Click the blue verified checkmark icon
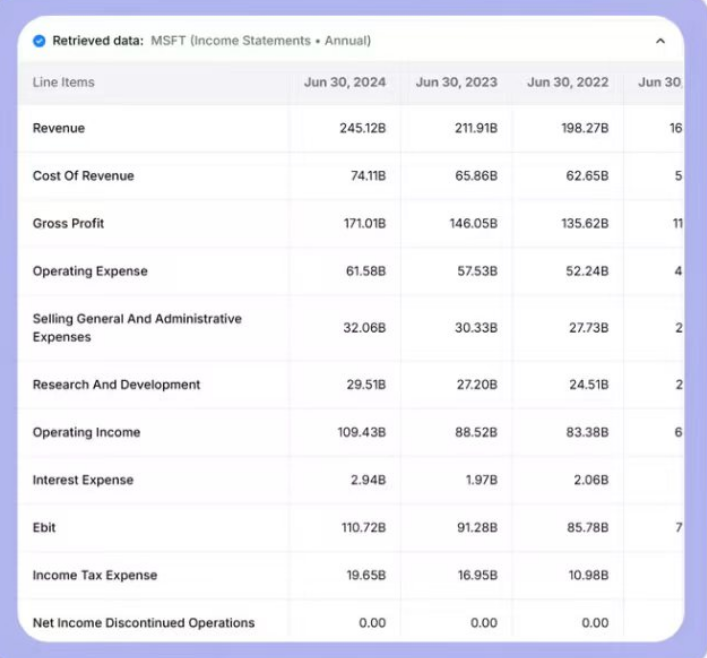This screenshot has width=707, height=658. point(39,41)
